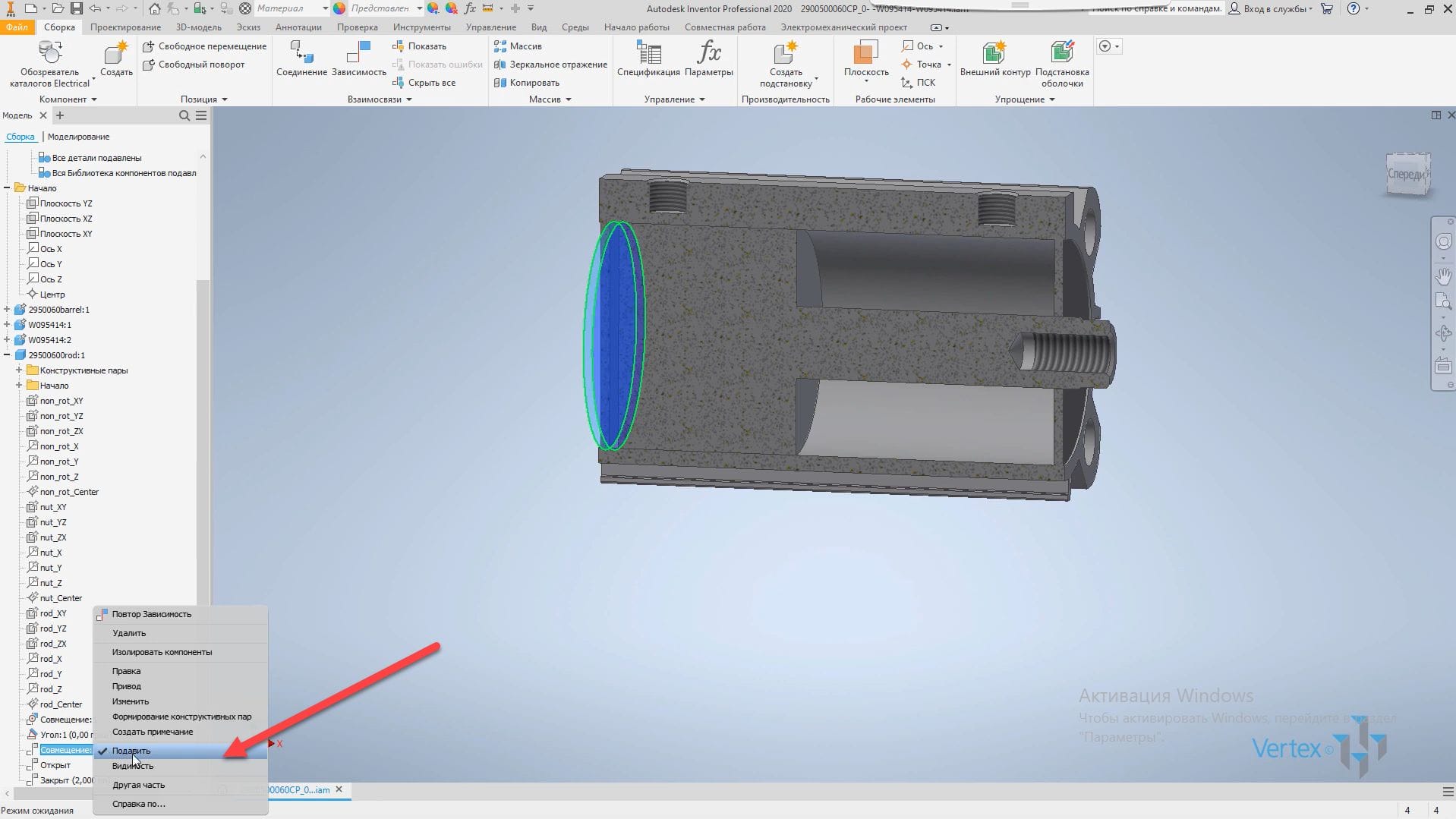1456x819 pixels.
Task: Choose Другая часть in context menu
Action: pos(181,785)
